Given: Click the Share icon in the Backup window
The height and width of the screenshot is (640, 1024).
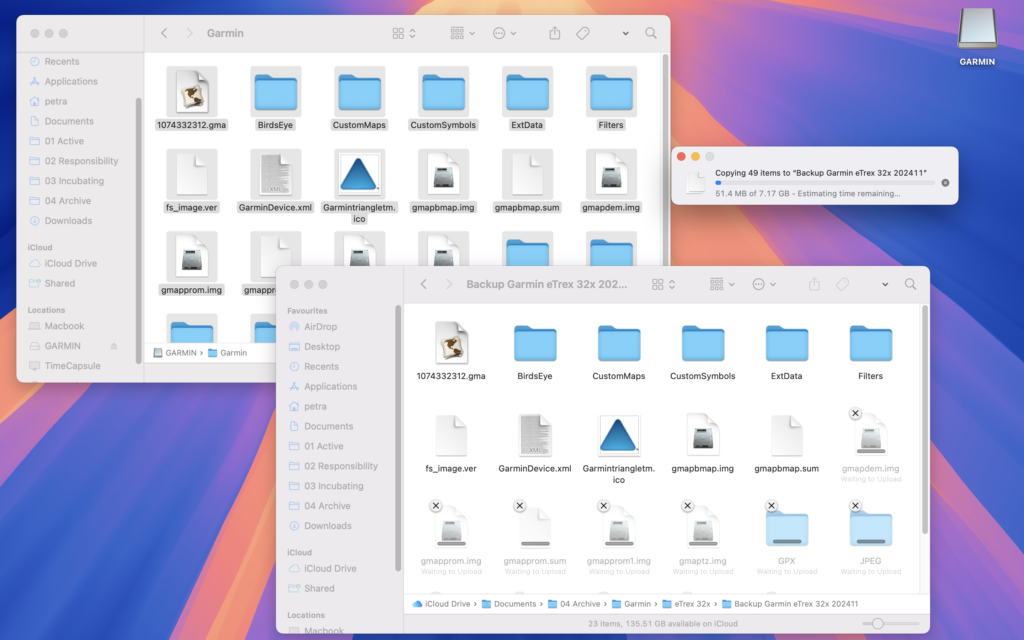Looking at the screenshot, I should pyautogui.click(x=814, y=284).
